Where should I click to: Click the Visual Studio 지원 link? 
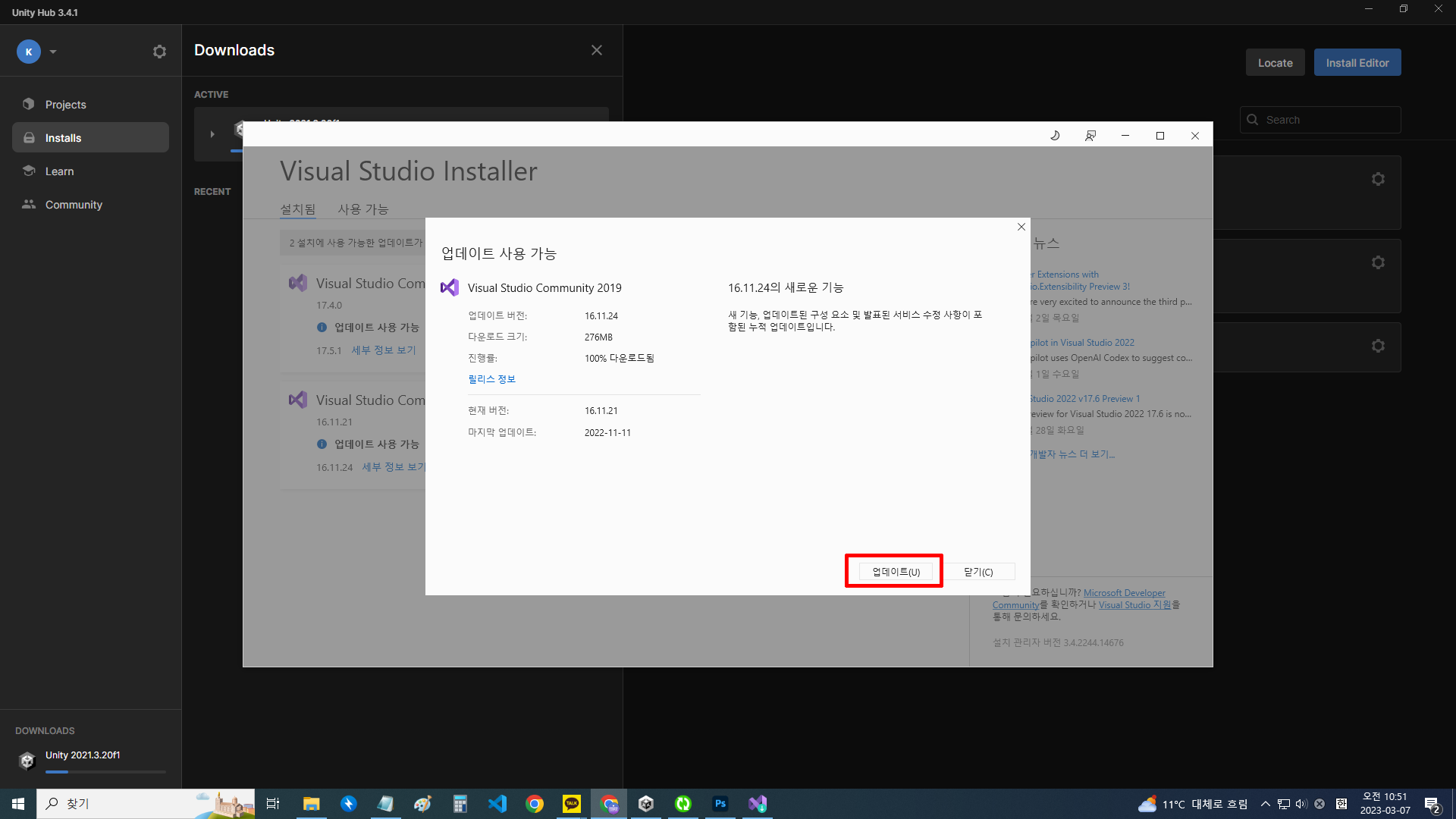coord(1134,605)
